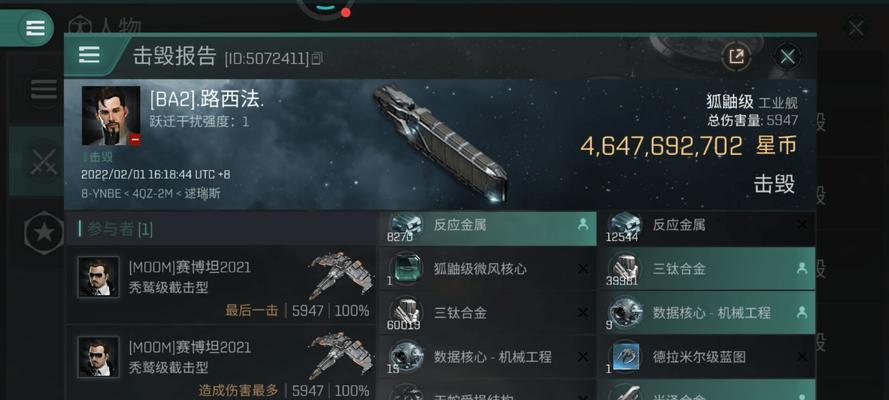Close the kill report window
This screenshot has height=400, width=889.
787,56
